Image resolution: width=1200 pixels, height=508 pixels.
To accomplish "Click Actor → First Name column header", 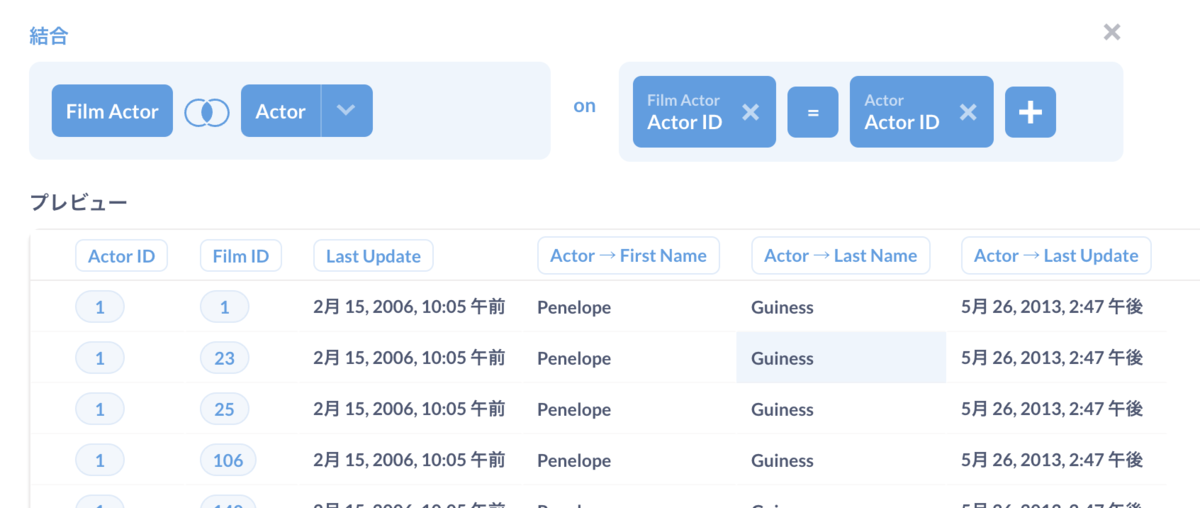I will (x=628, y=256).
